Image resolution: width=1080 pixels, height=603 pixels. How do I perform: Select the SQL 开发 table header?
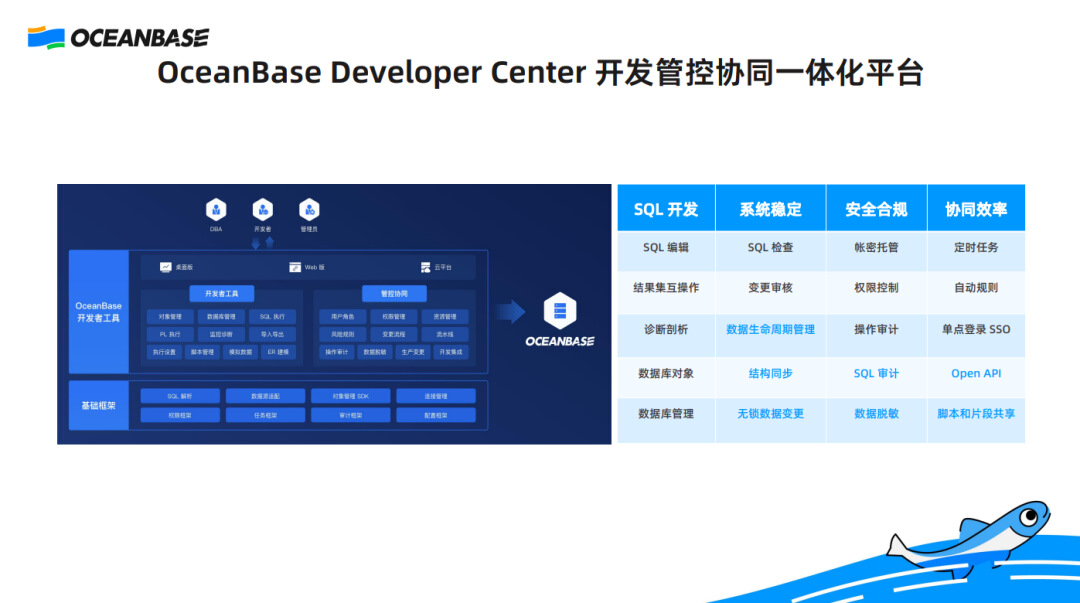tap(666, 208)
